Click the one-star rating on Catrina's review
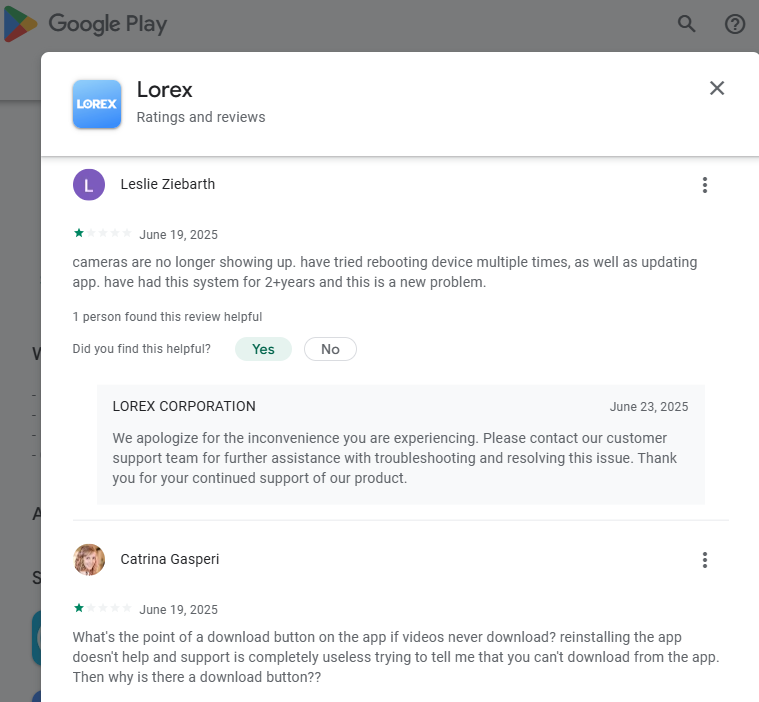The image size is (759, 702). pyautogui.click(x=102, y=608)
